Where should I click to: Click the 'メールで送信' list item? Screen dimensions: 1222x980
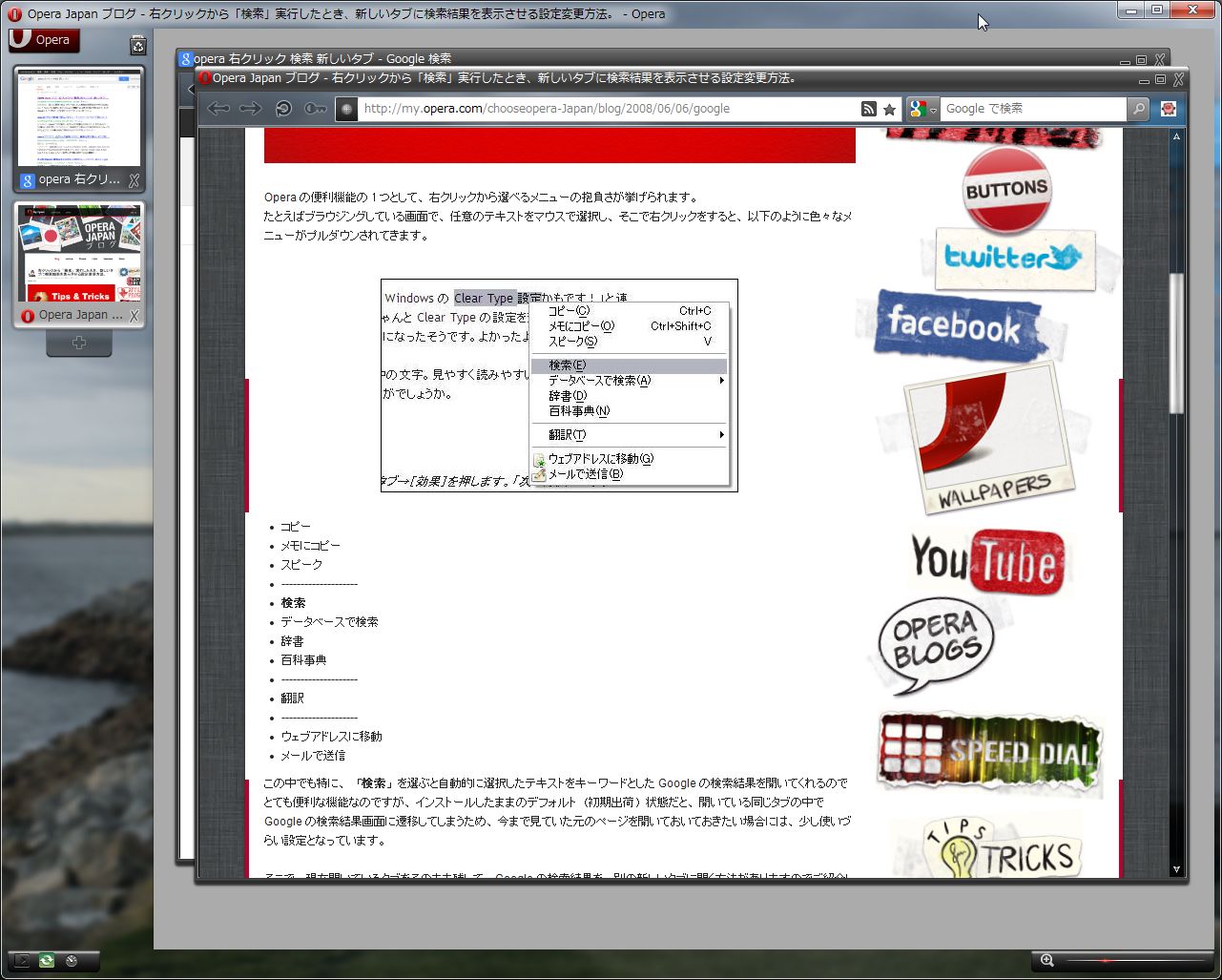(x=313, y=756)
